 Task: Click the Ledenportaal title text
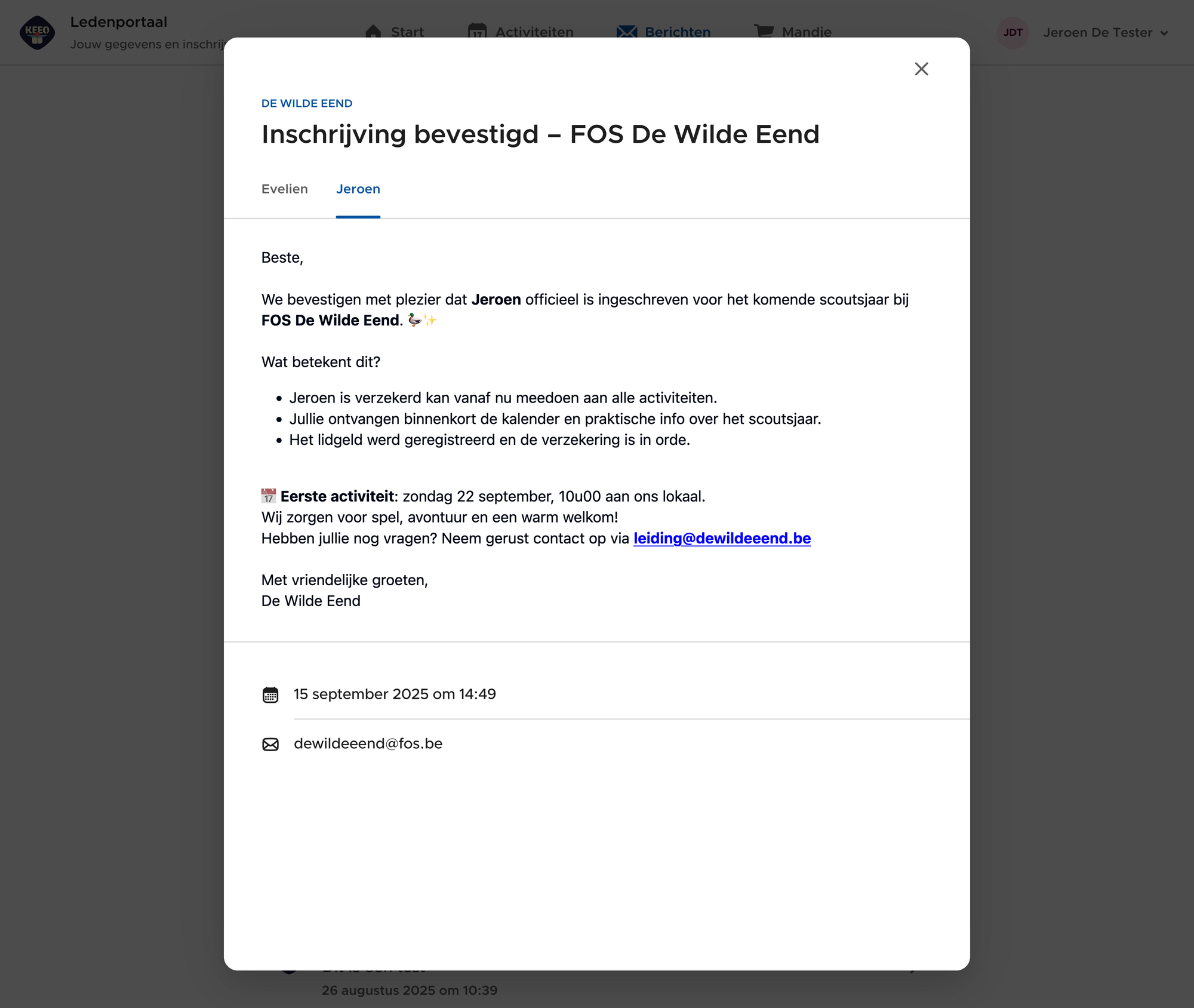coord(119,22)
